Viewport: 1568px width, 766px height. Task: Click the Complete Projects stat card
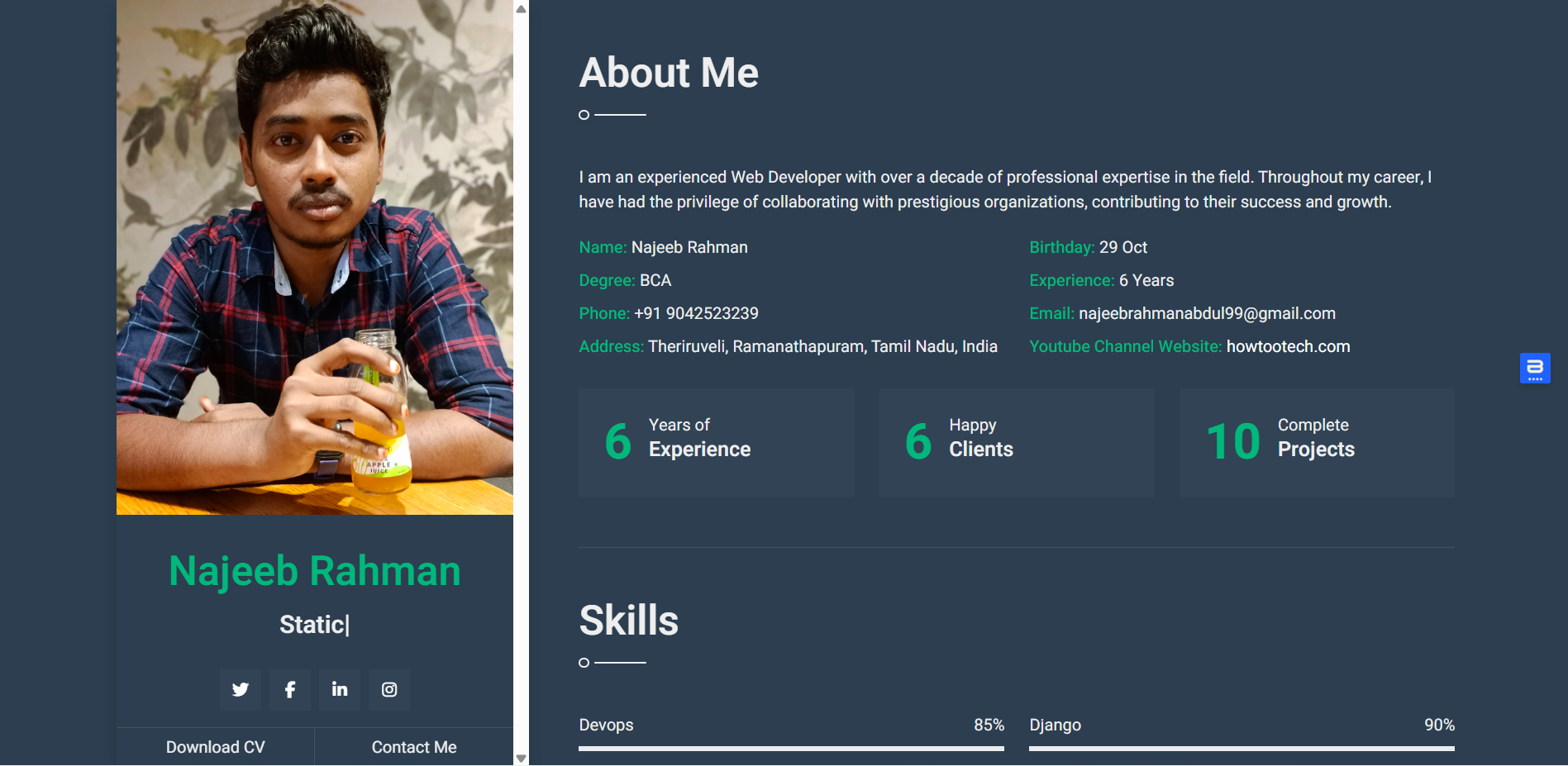[1317, 443]
